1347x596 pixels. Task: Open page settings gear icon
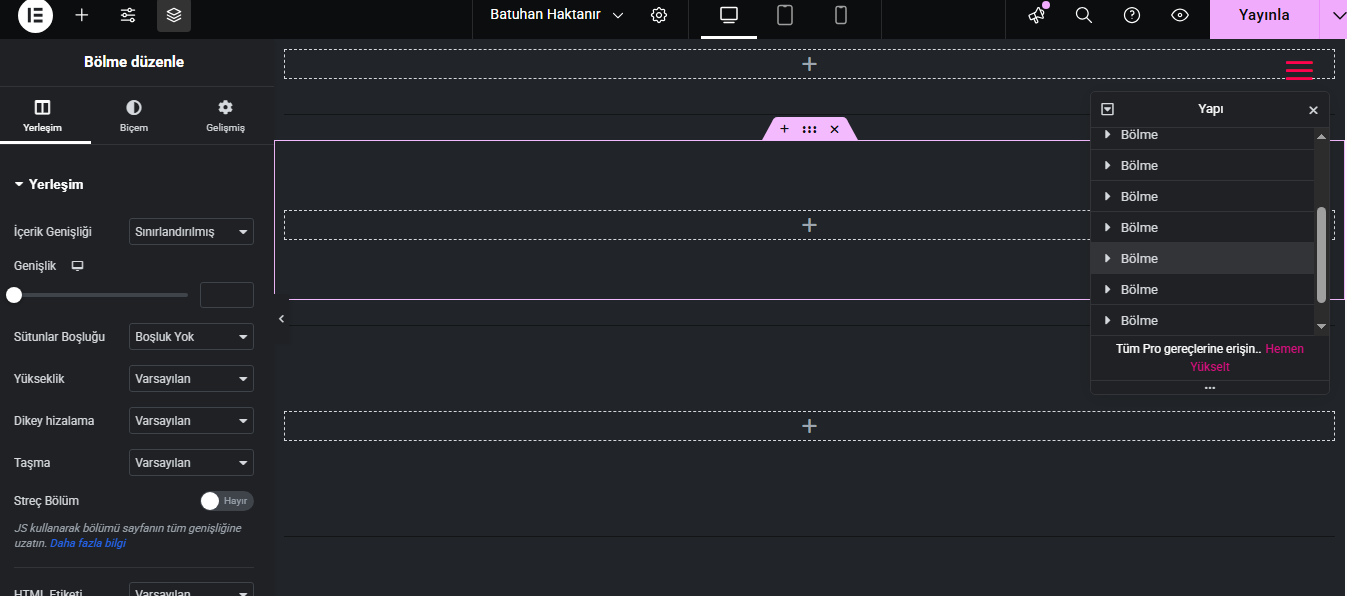(659, 15)
